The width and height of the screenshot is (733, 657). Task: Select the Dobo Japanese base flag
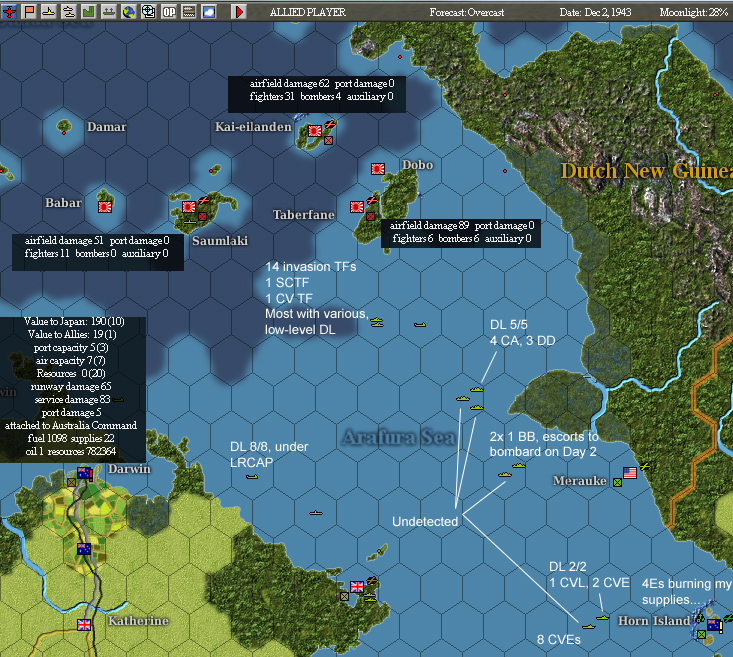coord(378,169)
